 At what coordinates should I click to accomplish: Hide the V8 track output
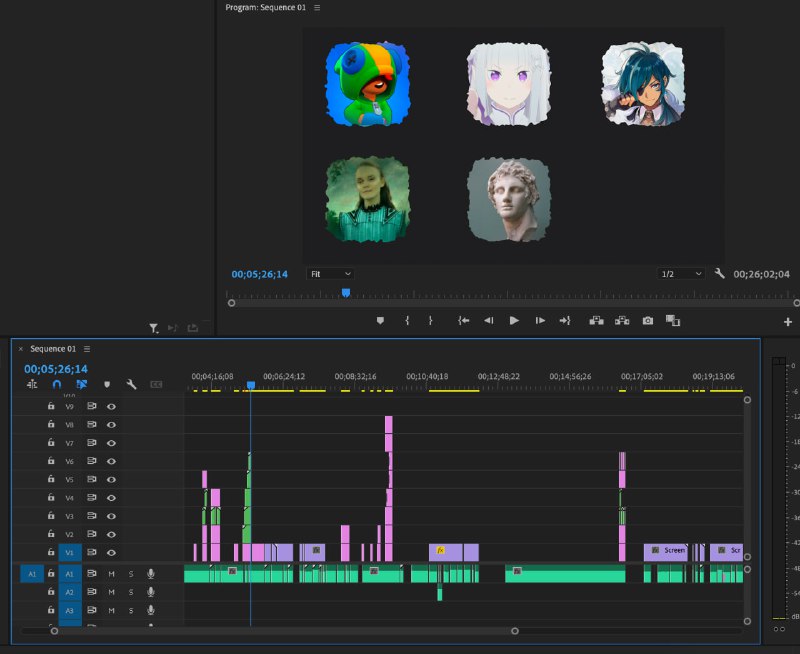click(x=111, y=424)
